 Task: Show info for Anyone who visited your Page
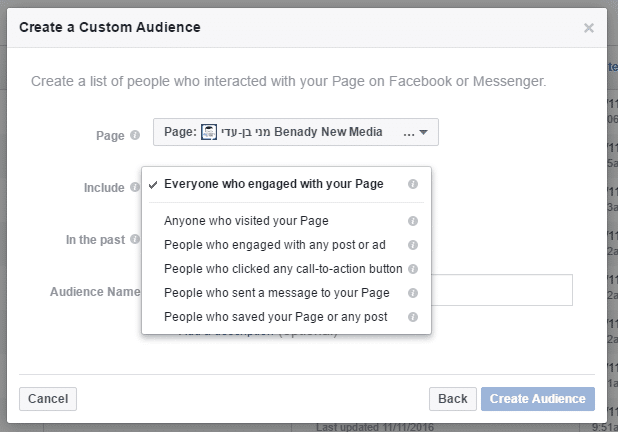tap(413, 221)
